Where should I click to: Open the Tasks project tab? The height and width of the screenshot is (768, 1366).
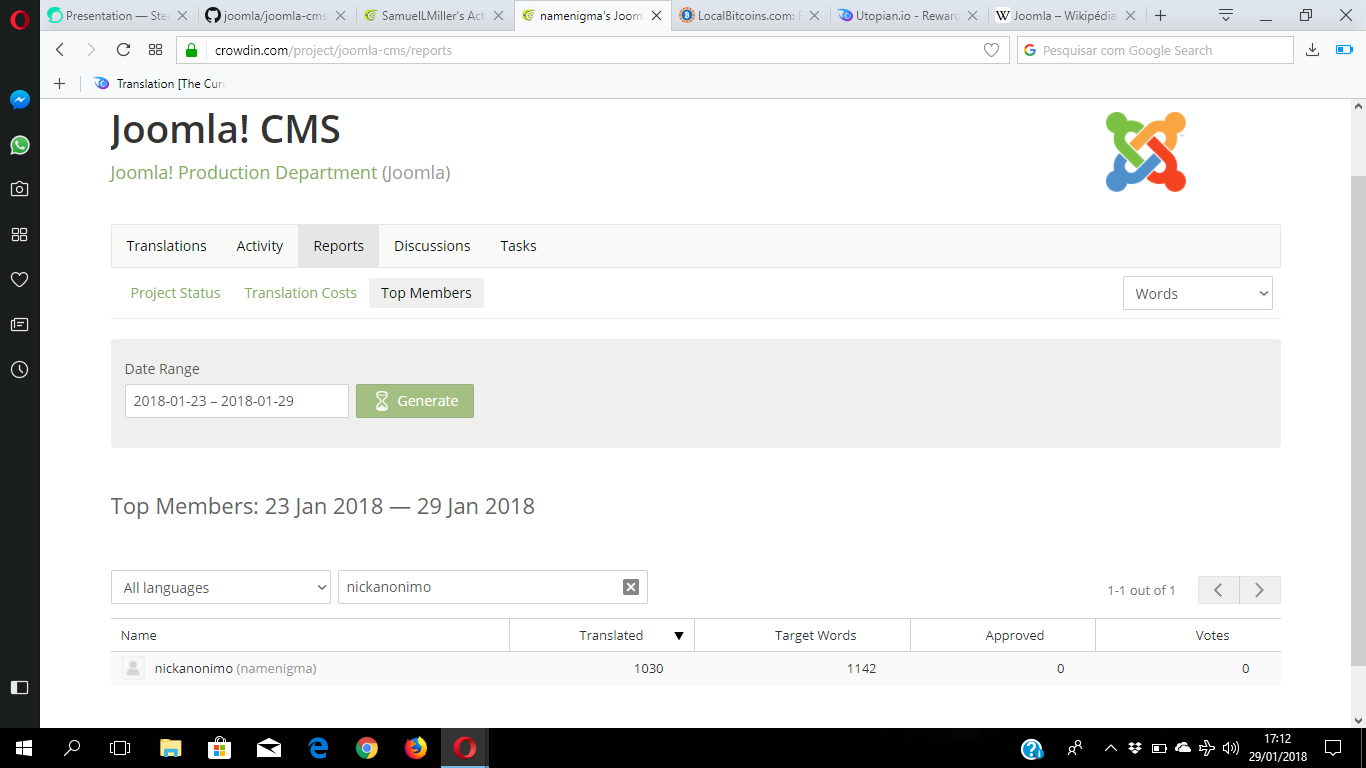coord(518,246)
